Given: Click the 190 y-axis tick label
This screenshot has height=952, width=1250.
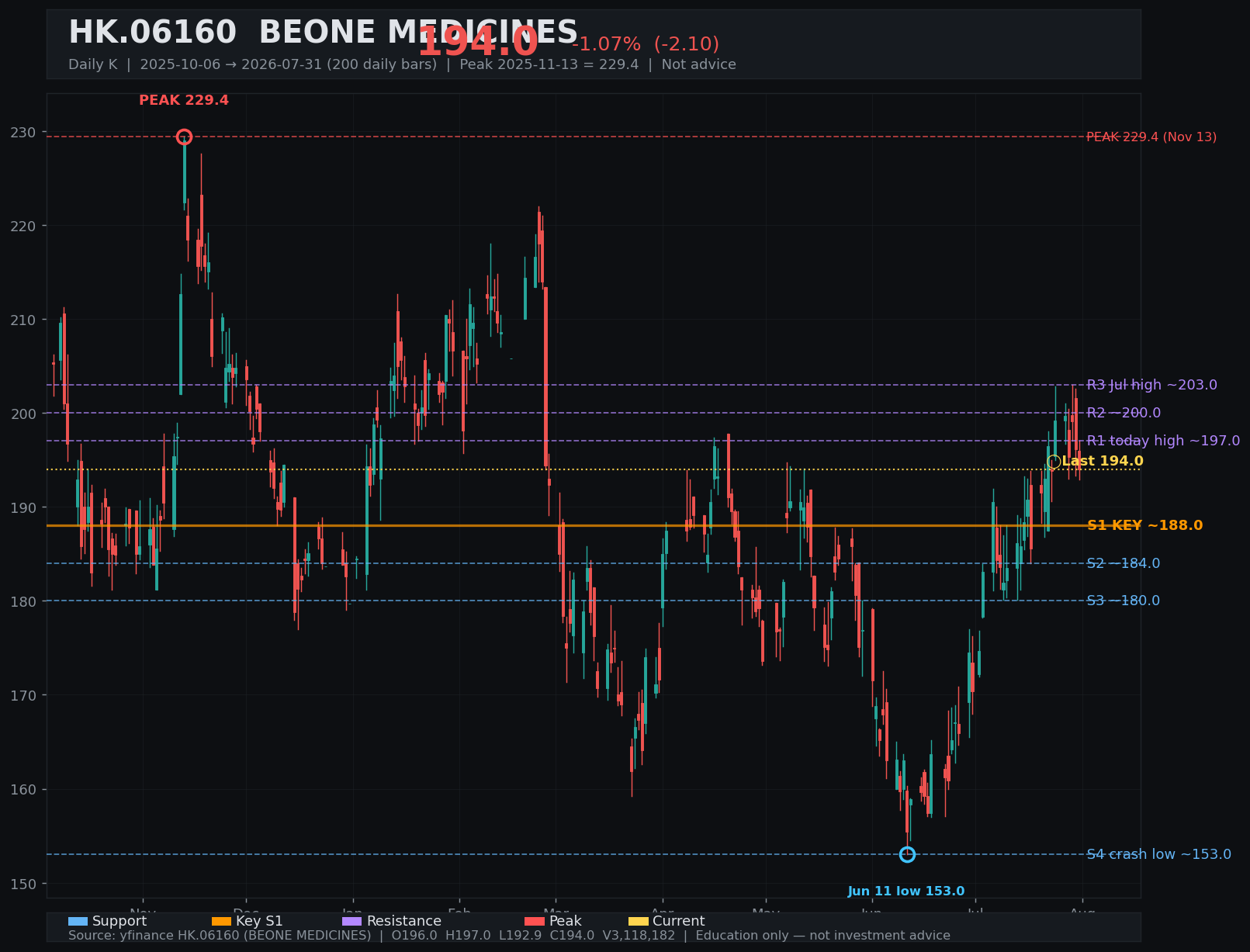Looking at the screenshot, I should point(23,508).
